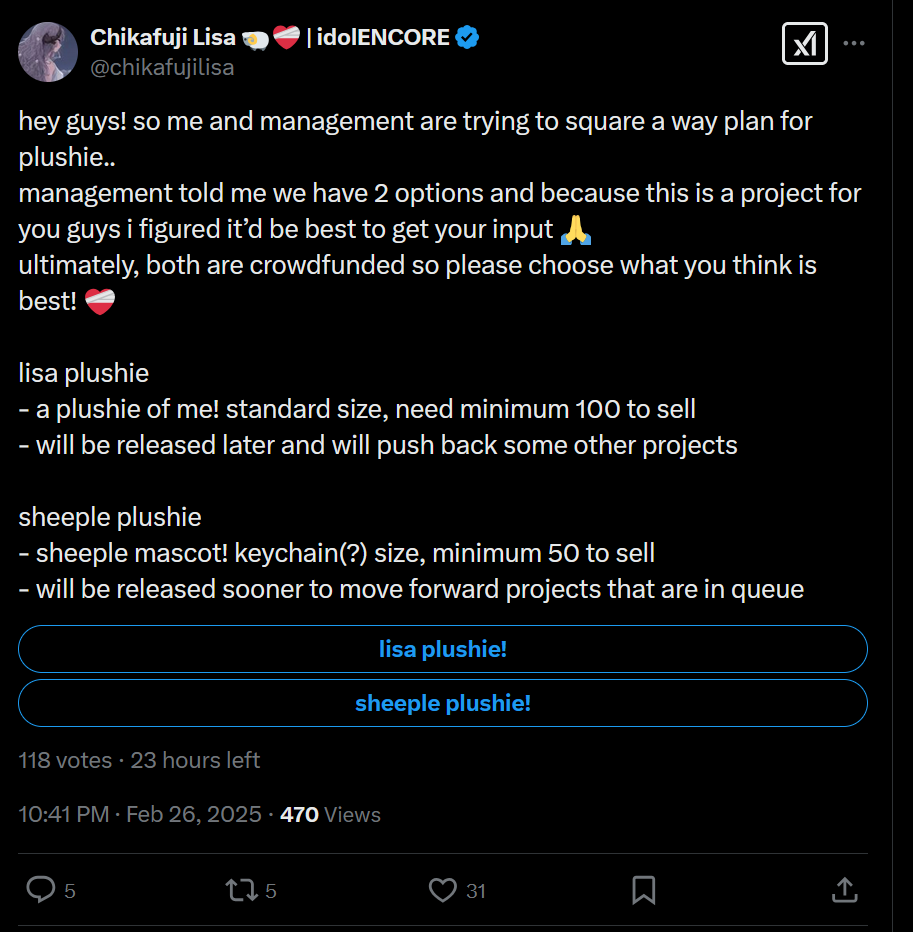This screenshot has width=913, height=932.
Task: Click the sheep emoji in the display name
Action: 254,38
